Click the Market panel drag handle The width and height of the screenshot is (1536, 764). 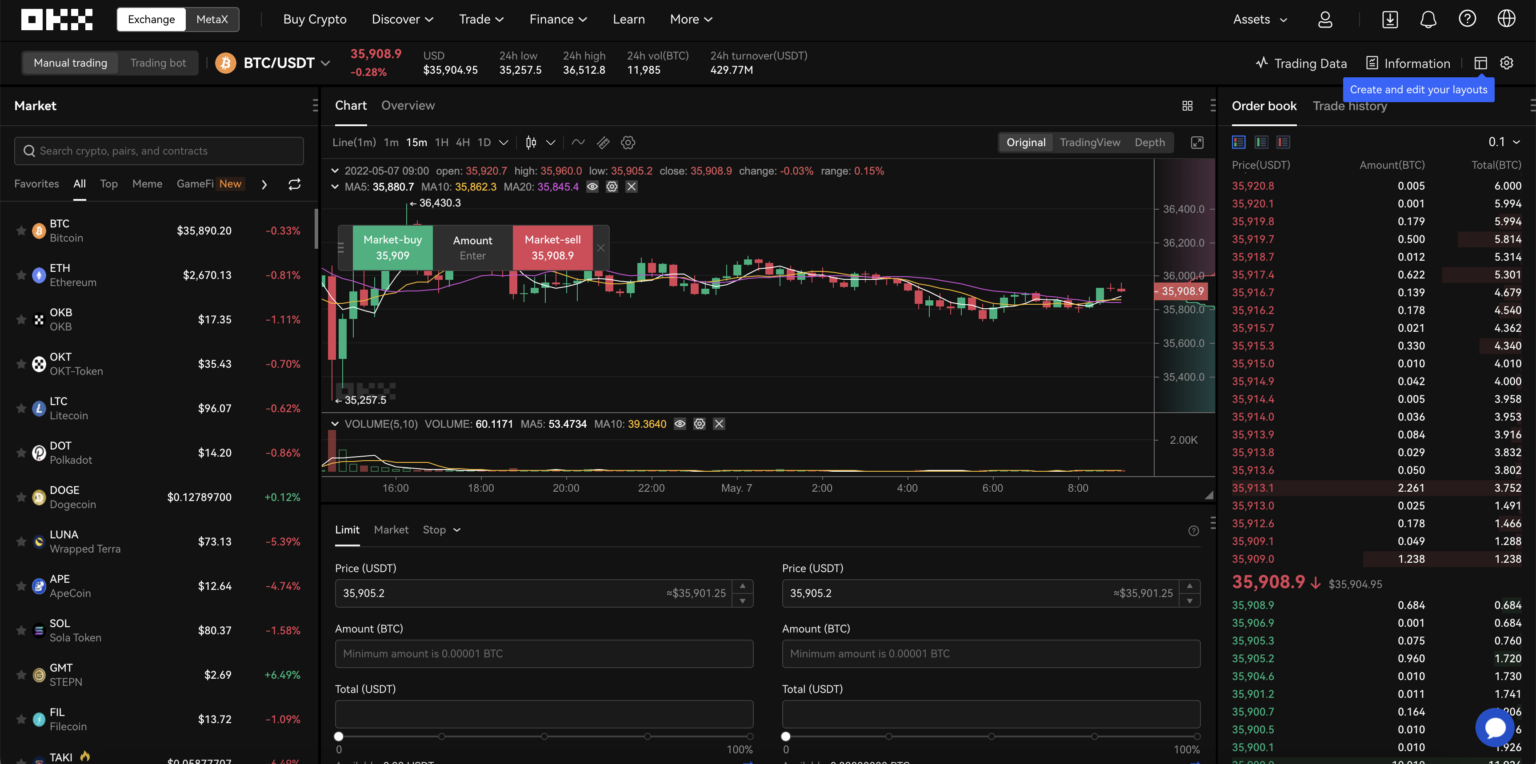(315, 105)
